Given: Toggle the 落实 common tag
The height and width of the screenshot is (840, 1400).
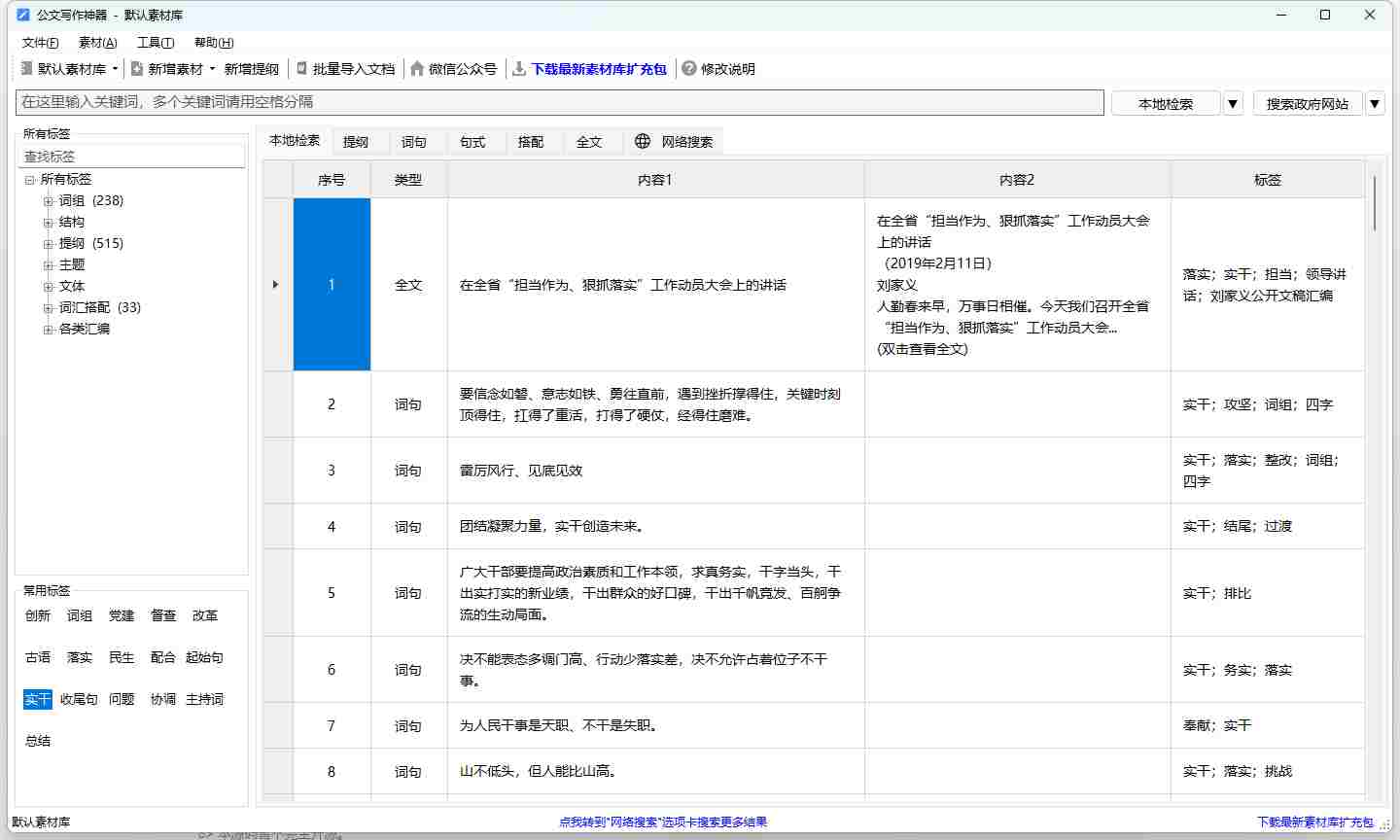Looking at the screenshot, I should pos(80,657).
